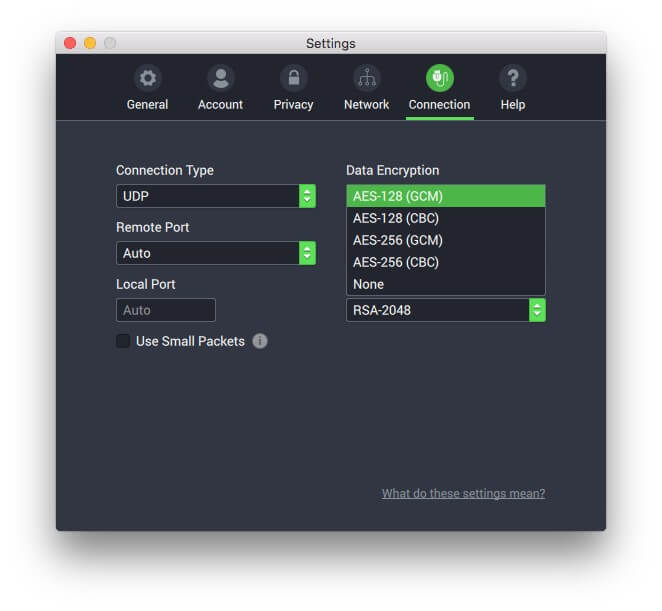Enable the Use Small Packets checkbox
Screen dimensions: 662x611
click(123, 341)
